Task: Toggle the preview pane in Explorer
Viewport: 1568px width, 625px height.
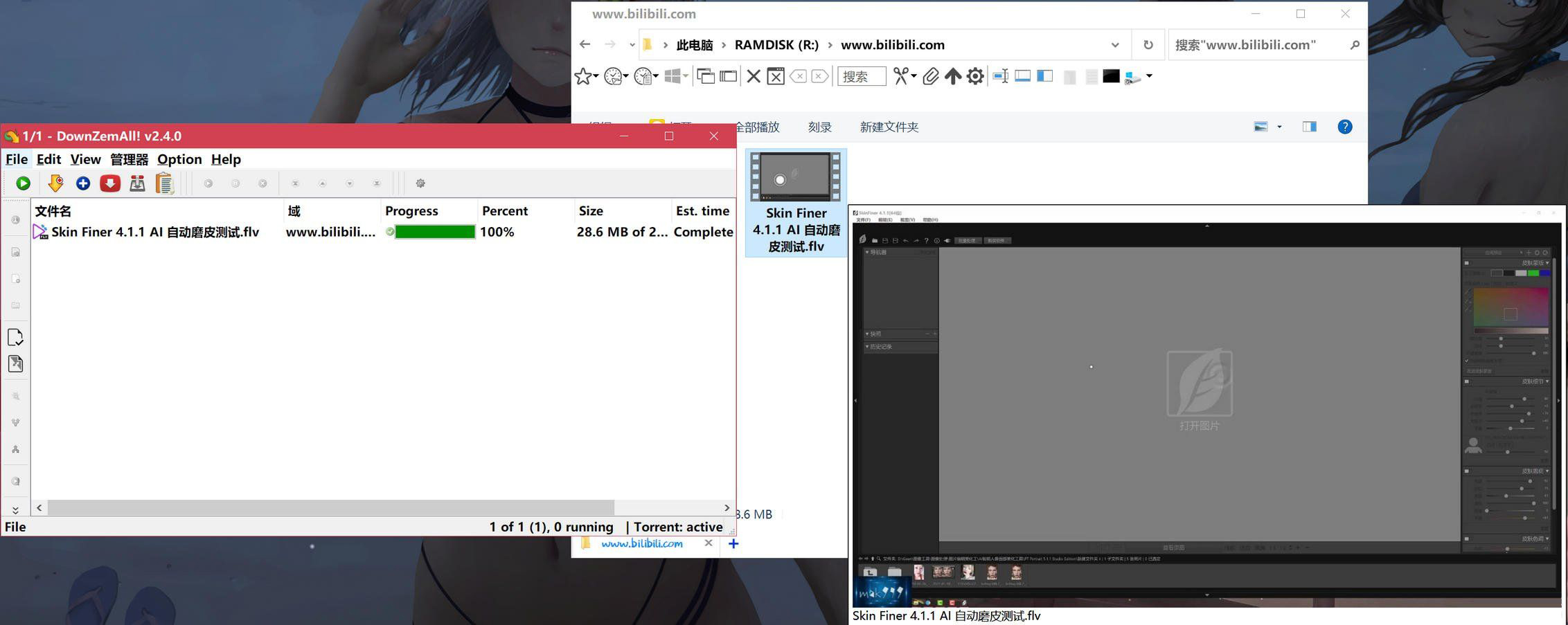Action: coord(1309,127)
